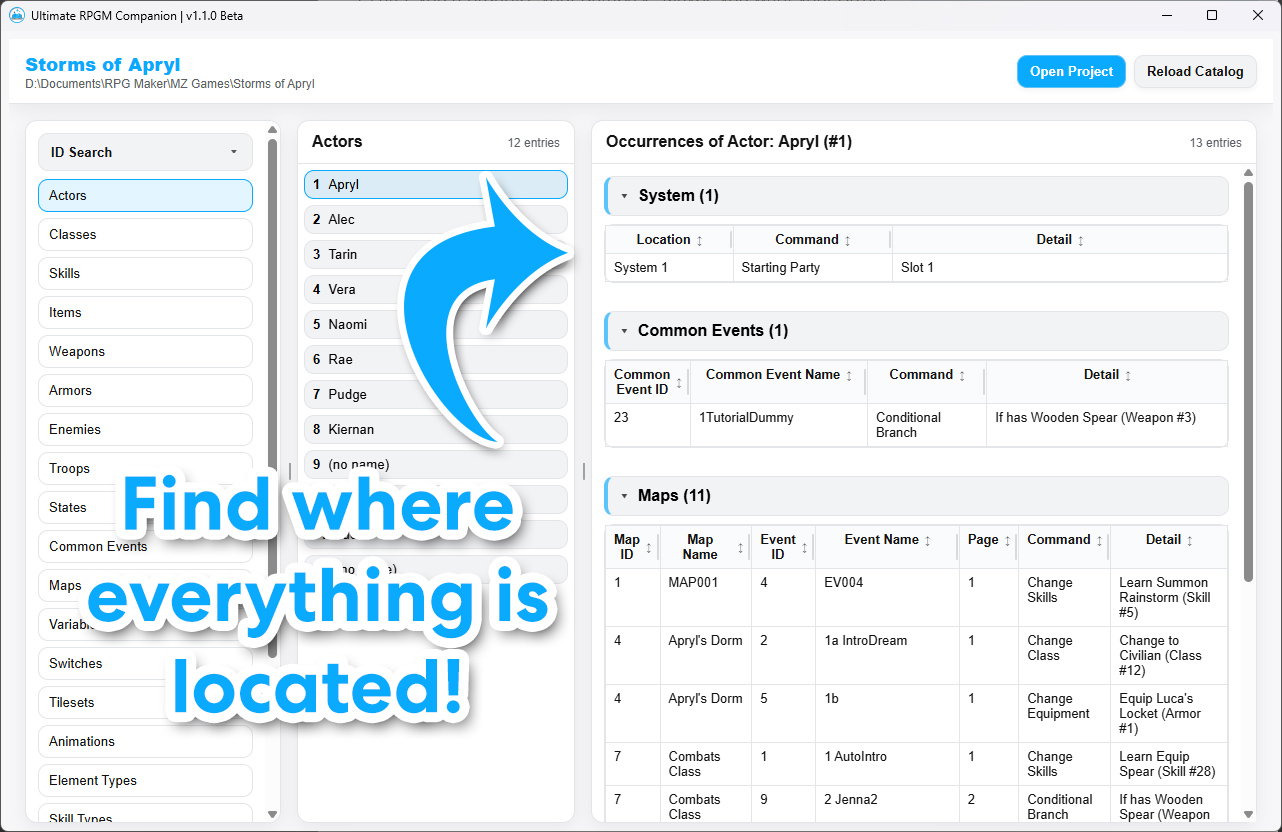
Task: Select actor 5 Naomi
Action: [436, 325]
